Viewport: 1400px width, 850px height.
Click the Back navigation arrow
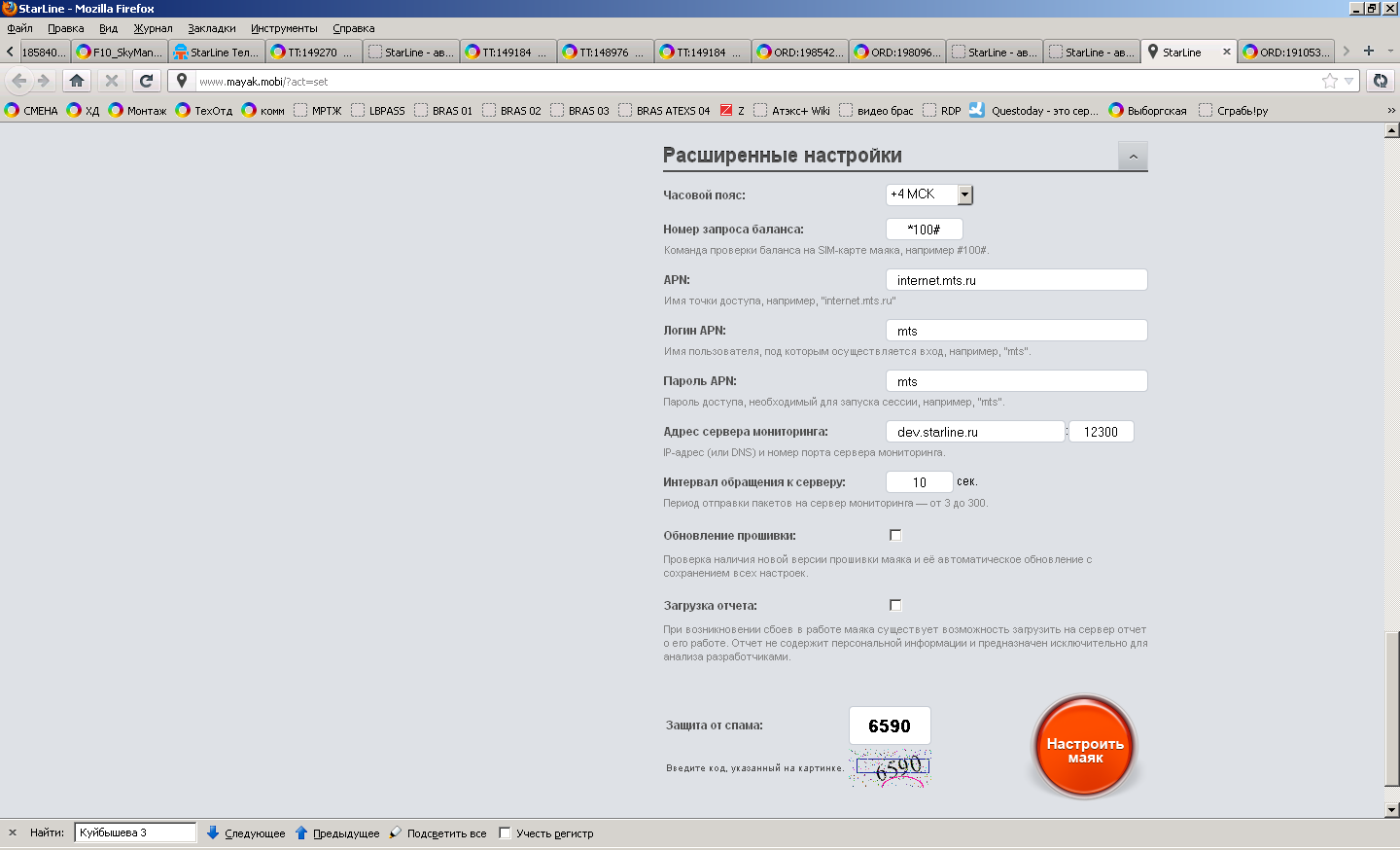(x=18, y=81)
